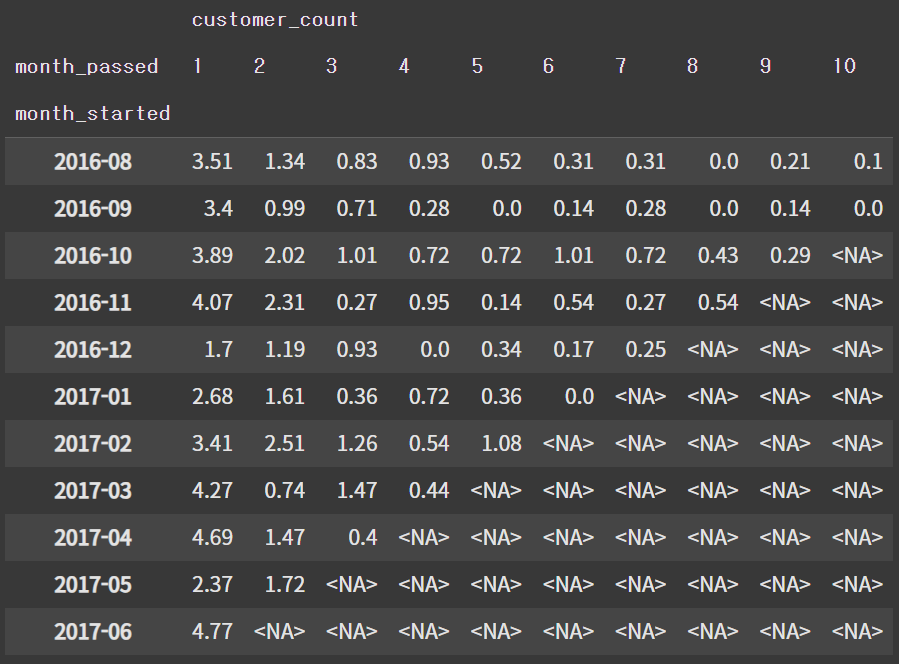
Task: Click the 2016-08 row label
Action: 93,162
